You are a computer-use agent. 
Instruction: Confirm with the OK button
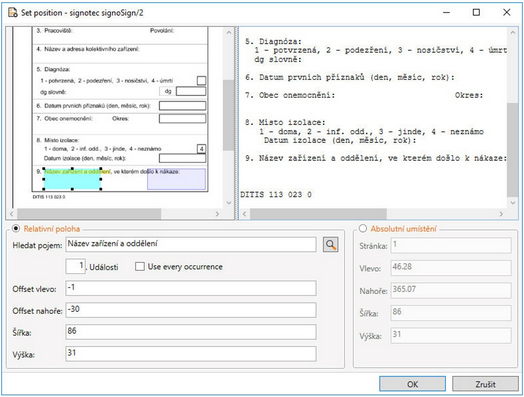point(412,384)
